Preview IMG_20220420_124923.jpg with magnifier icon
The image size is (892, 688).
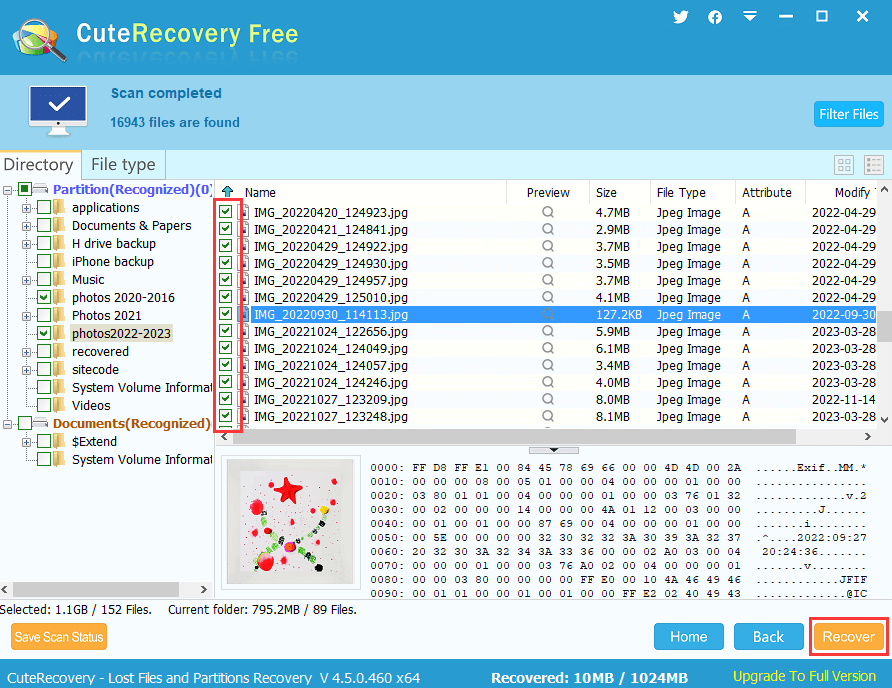point(548,212)
